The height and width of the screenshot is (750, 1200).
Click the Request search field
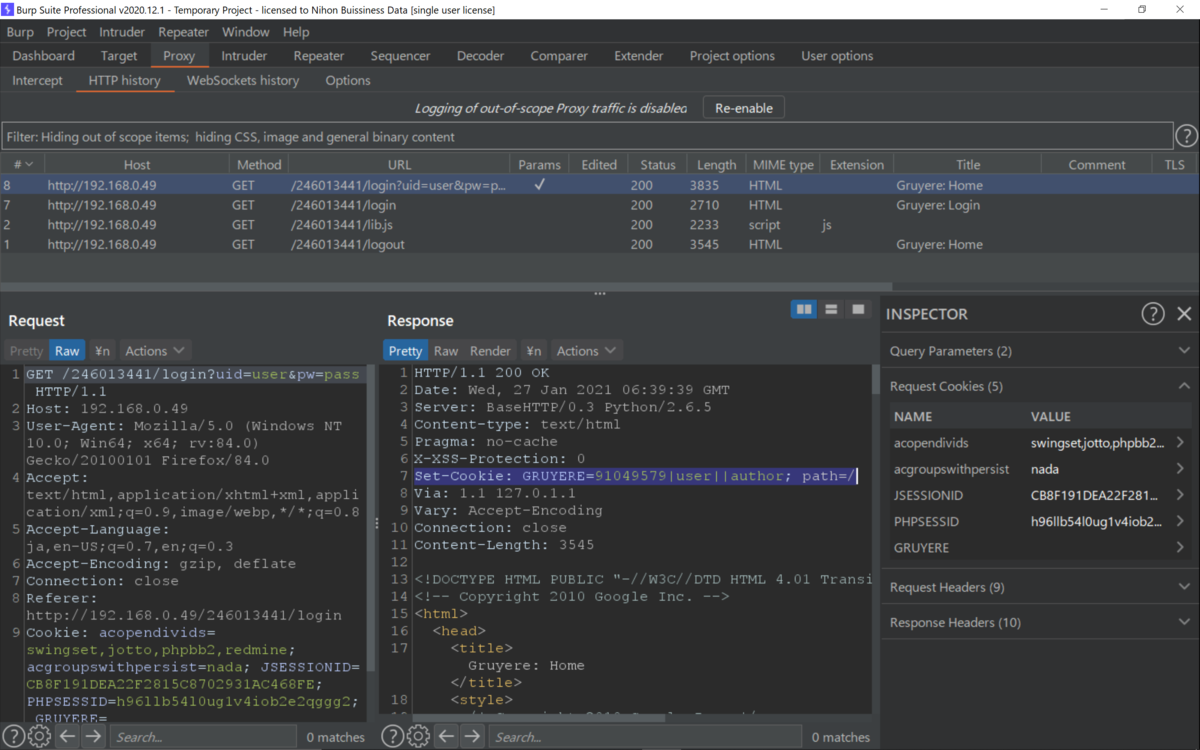point(203,737)
